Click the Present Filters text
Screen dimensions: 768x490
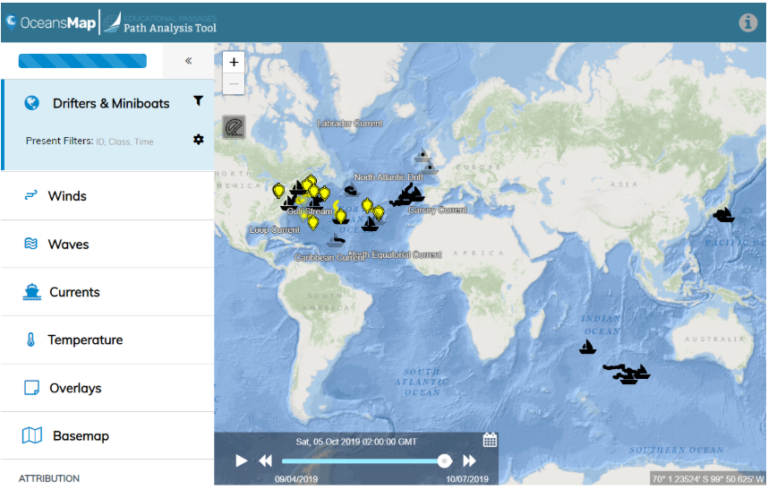[x=59, y=141]
